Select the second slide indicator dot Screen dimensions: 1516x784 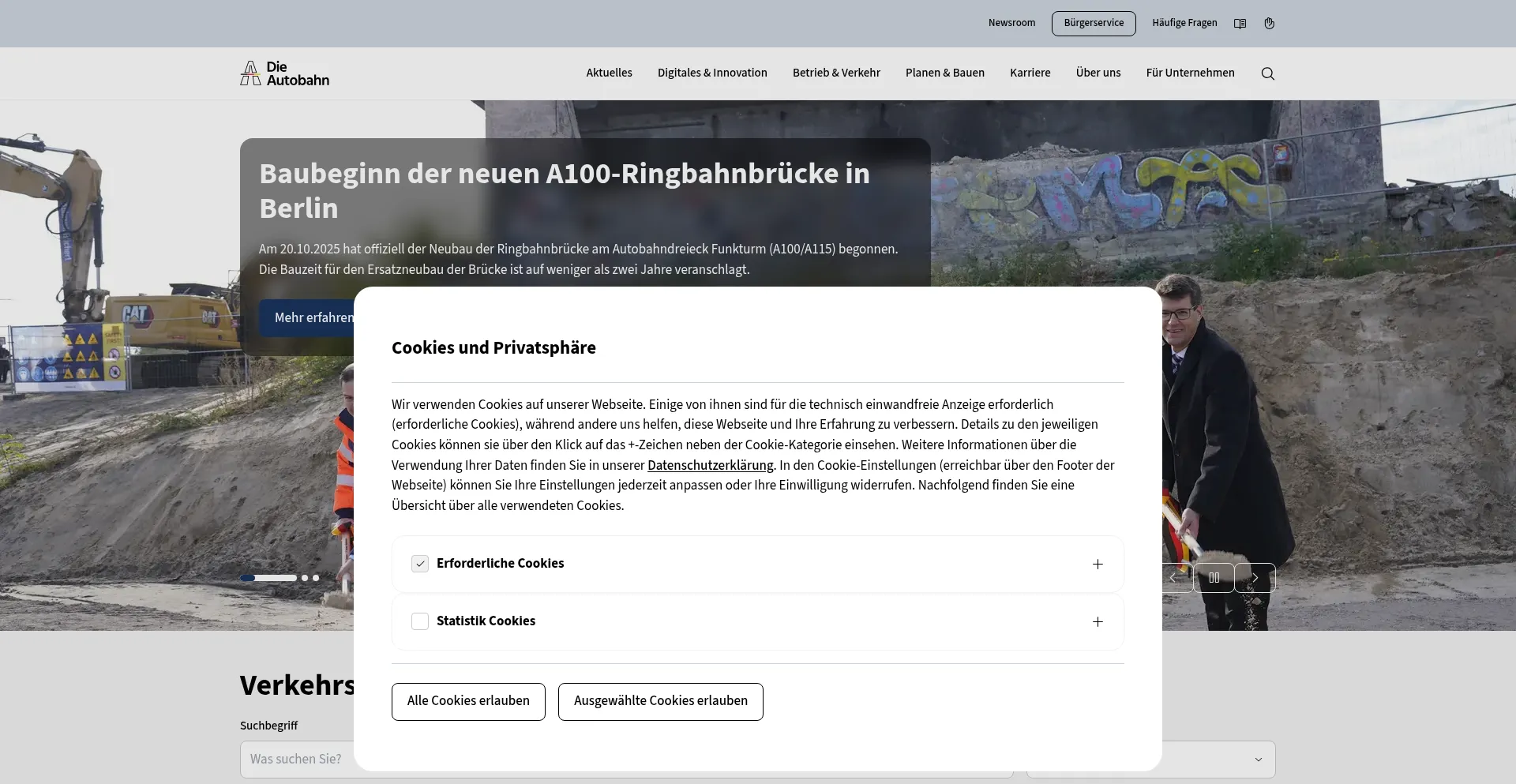305,578
